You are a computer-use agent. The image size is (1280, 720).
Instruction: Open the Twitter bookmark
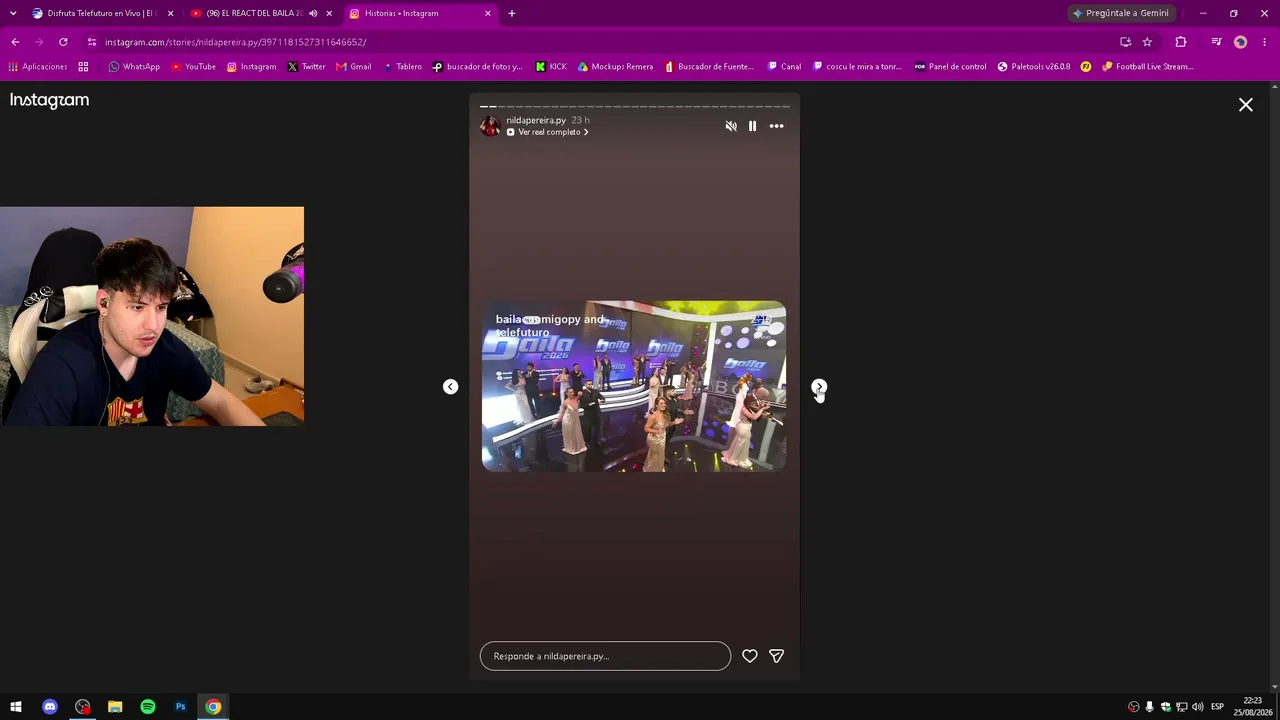click(x=306, y=67)
